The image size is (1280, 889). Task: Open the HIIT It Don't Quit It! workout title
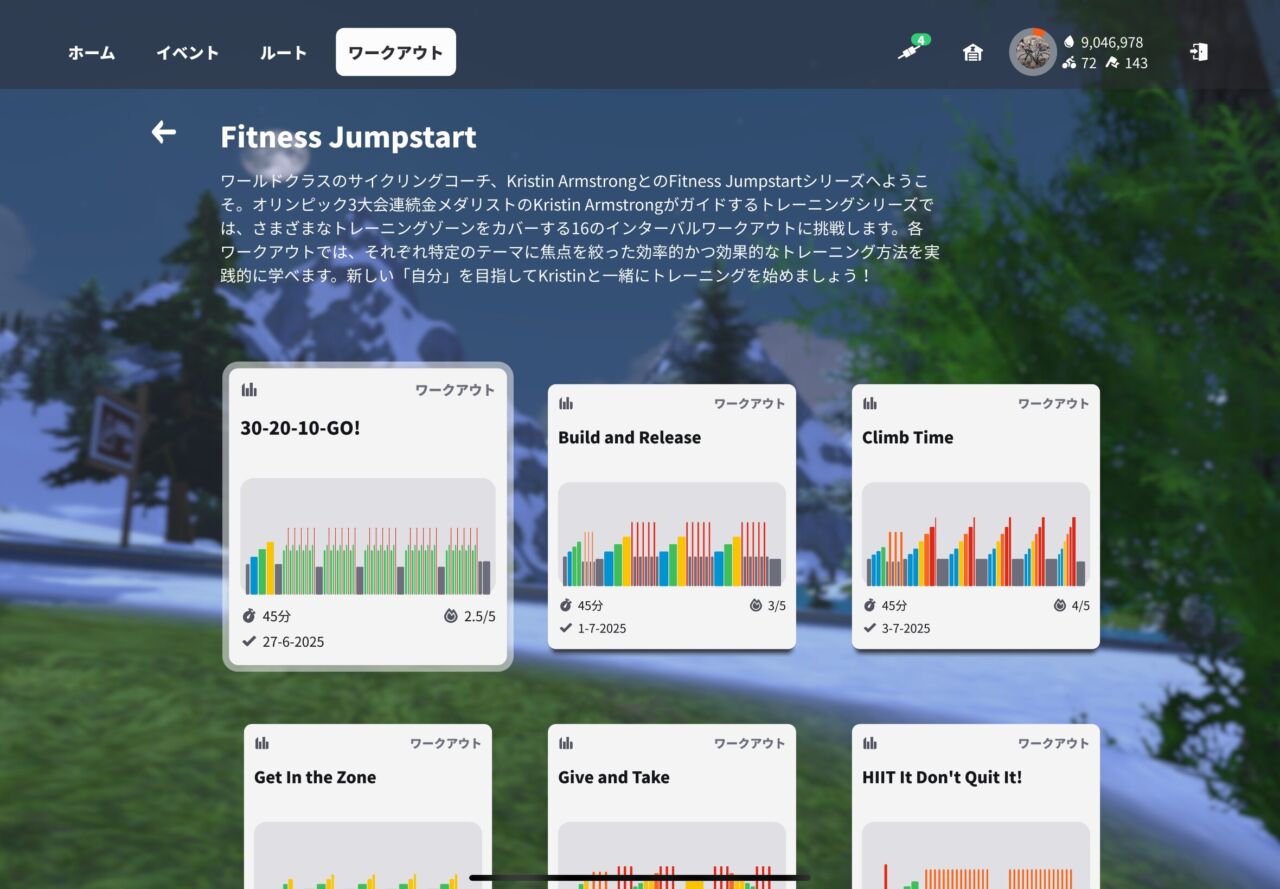click(942, 777)
